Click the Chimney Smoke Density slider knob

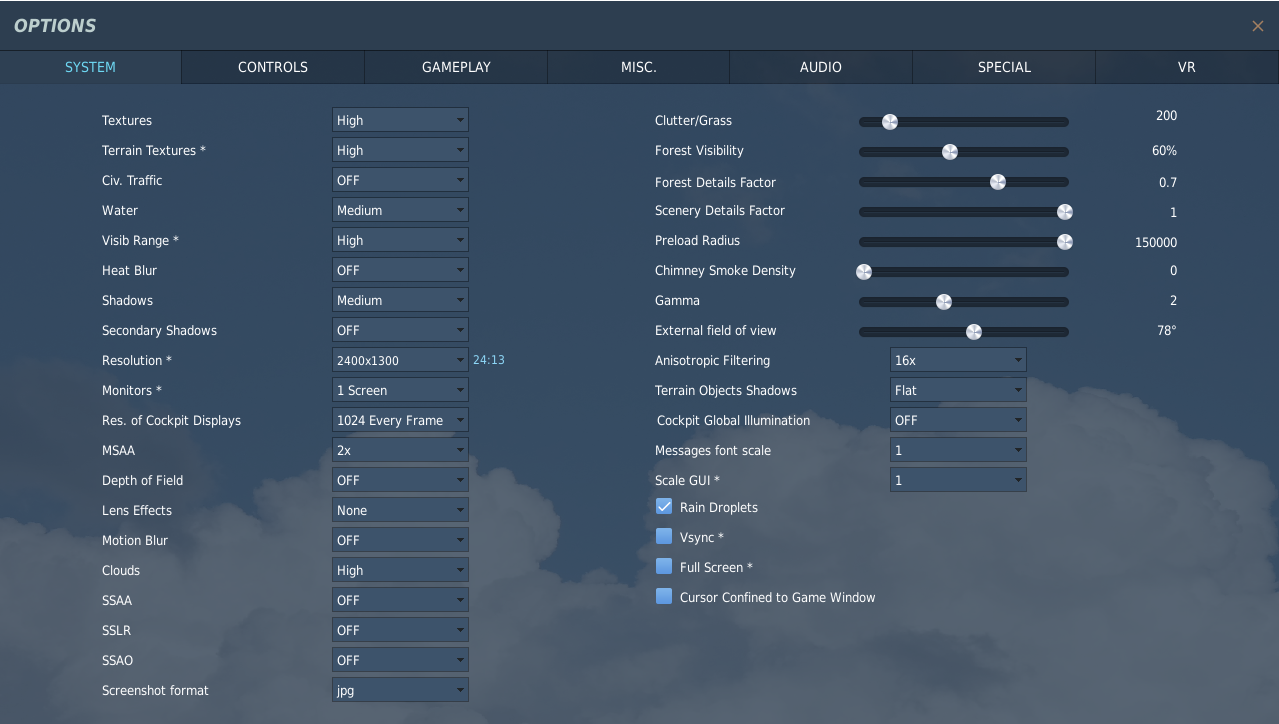[x=864, y=272]
